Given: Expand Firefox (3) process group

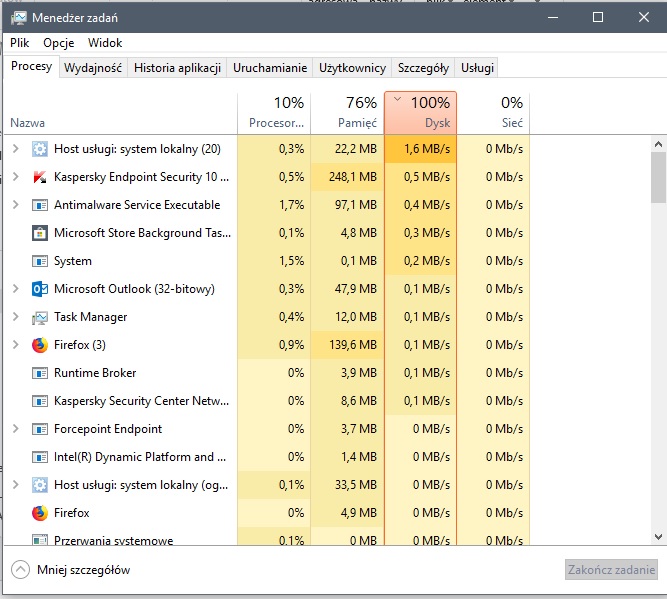Looking at the screenshot, I should 16,345.
